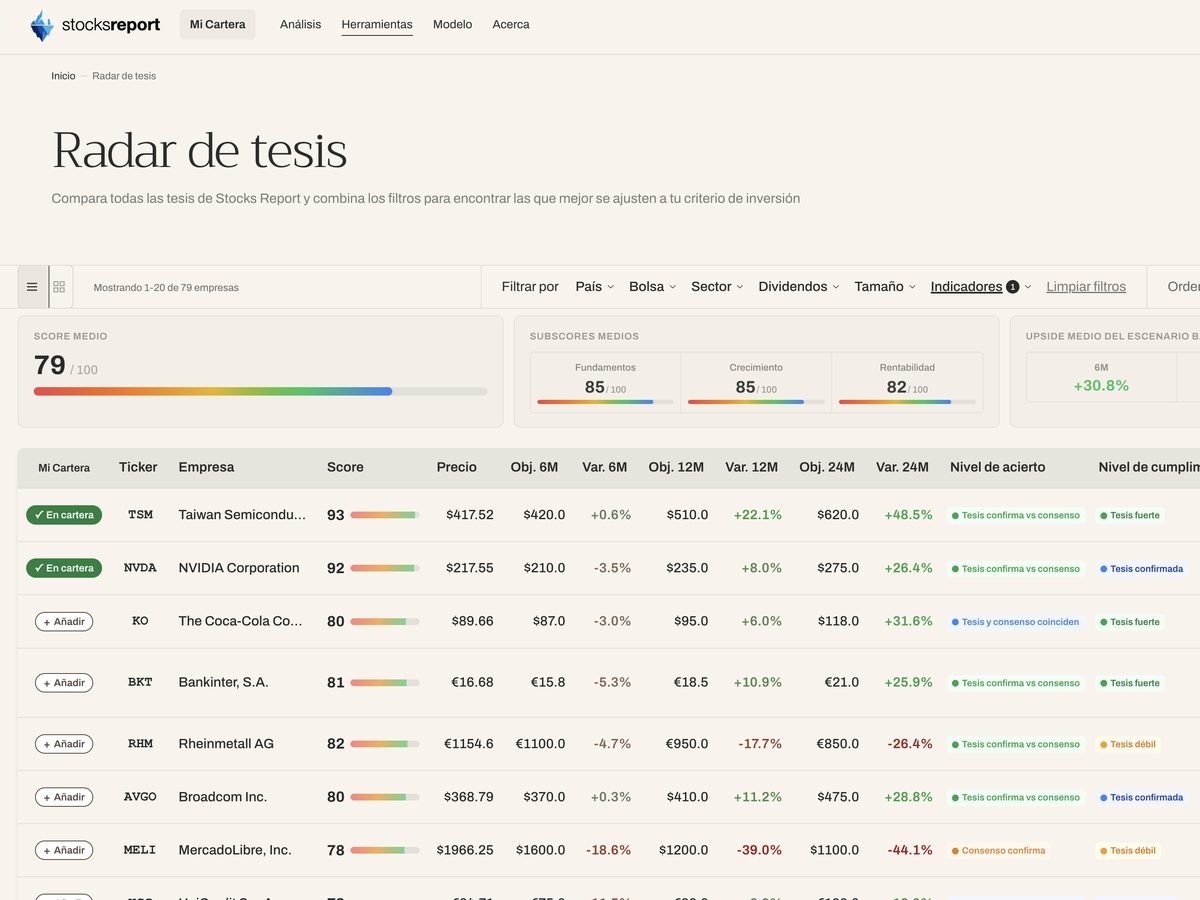Image resolution: width=1200 pixels, height=900 pixels.
Task: Expand the País filter dropdown
Action: (x=595, y=287)
